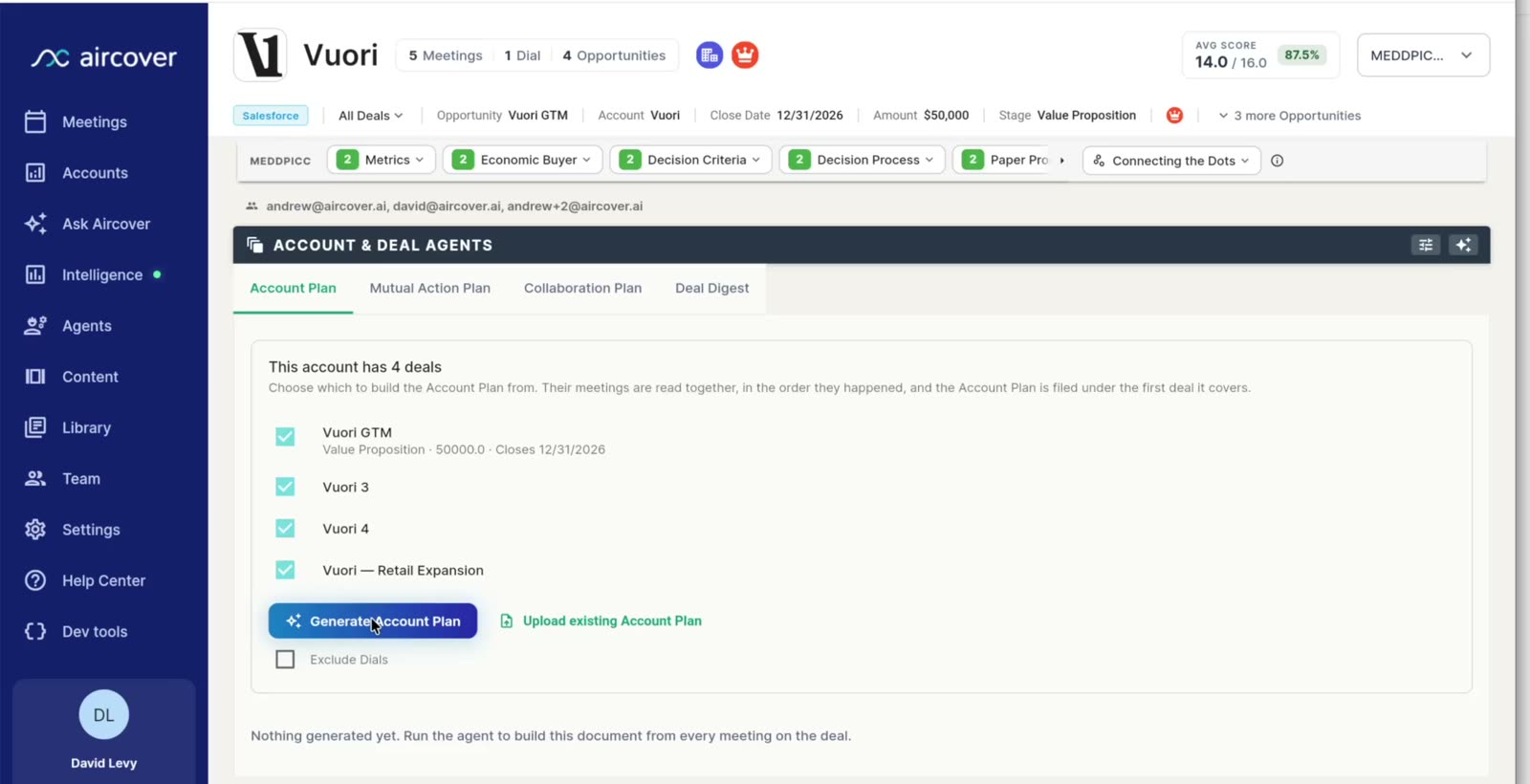
Task: Switch to Collaboration Plan tab
Action: click(582, 288)
